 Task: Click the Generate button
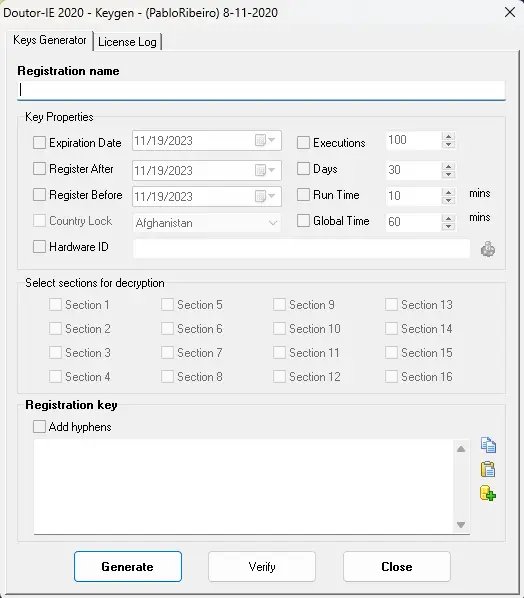tap(128, 566)
